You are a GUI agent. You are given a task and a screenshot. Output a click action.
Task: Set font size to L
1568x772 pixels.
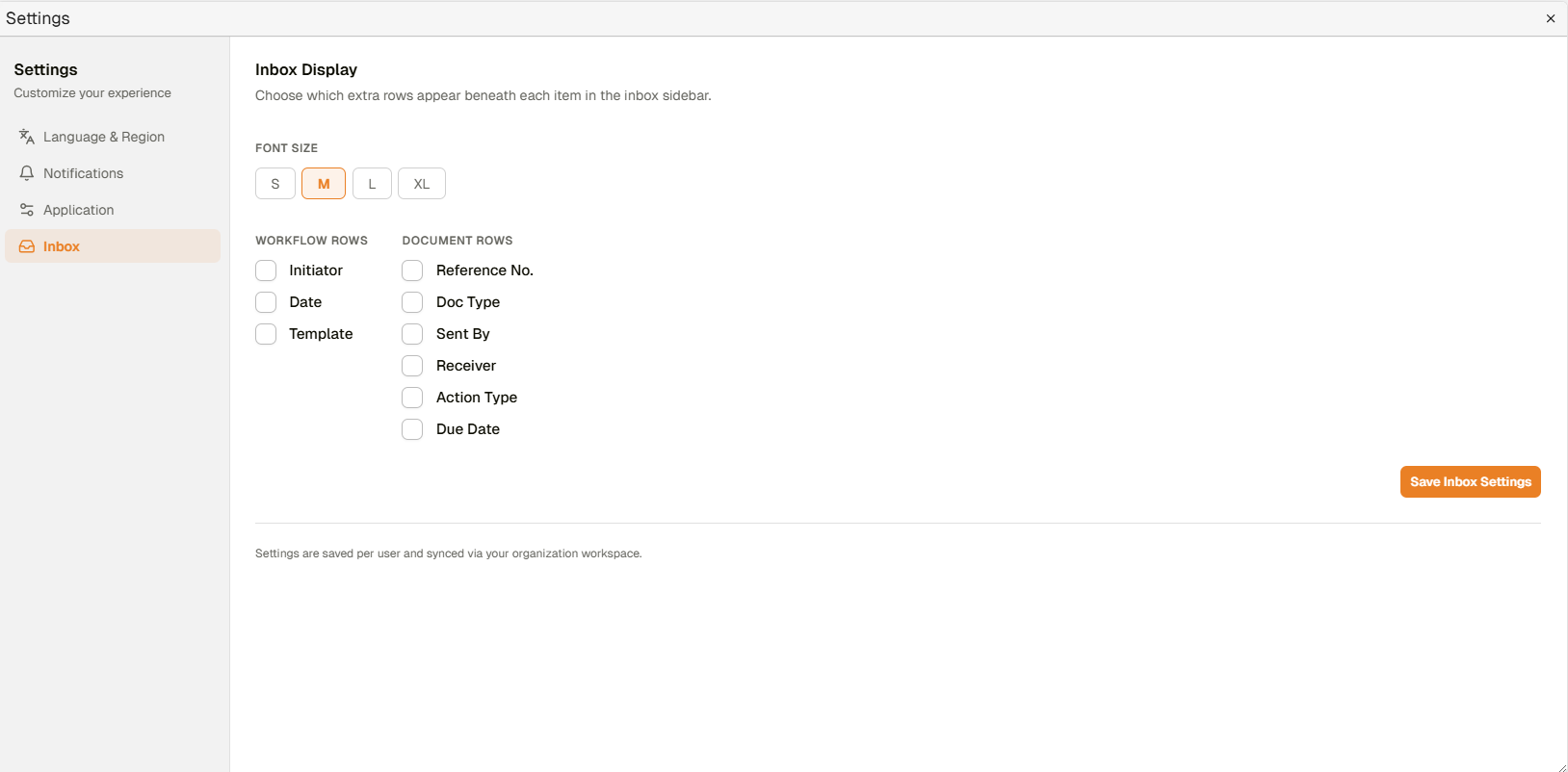point(372,184)
